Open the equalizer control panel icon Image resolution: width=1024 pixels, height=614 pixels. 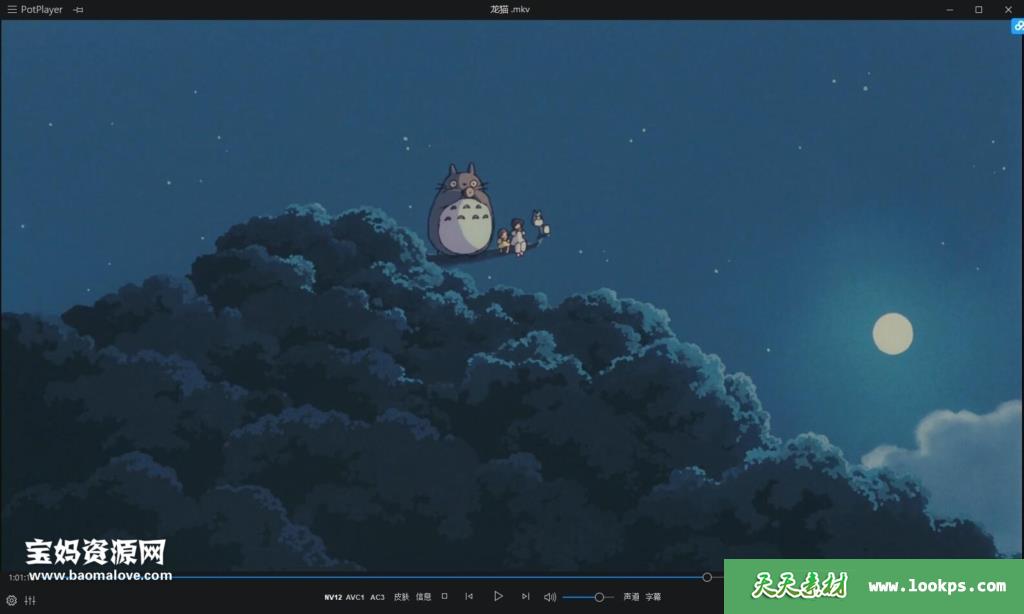coord(30,601)
